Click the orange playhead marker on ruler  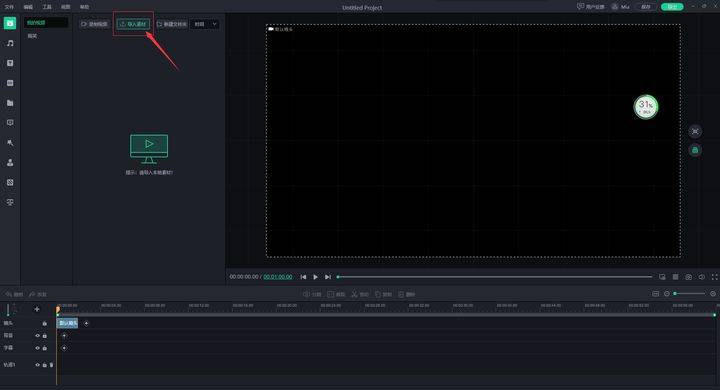(x=58, y=310)
